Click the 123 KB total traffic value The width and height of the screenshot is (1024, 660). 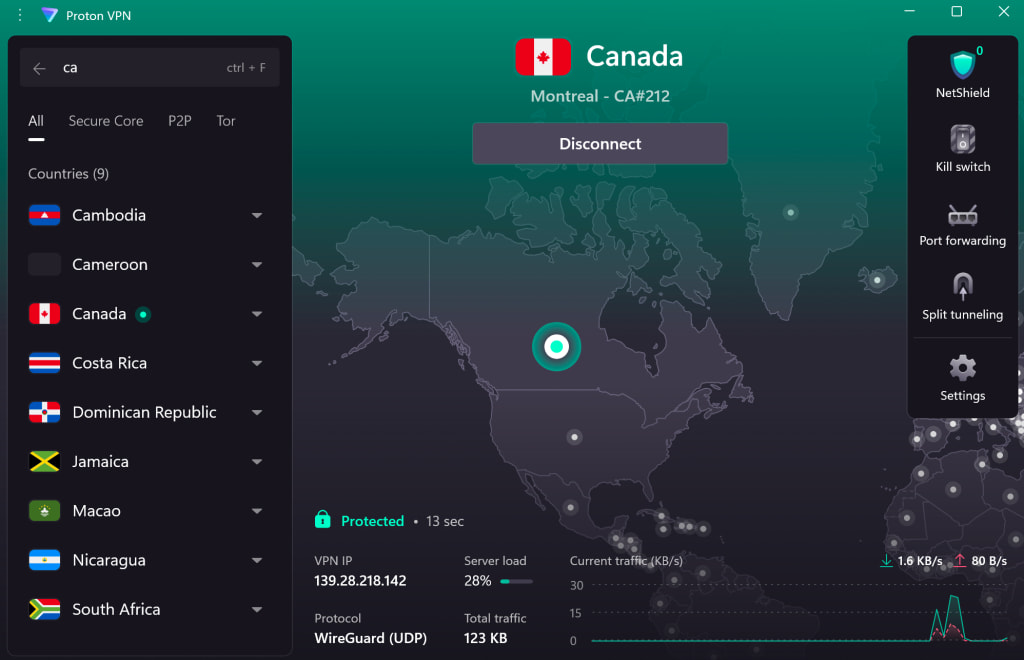point(485,638)
